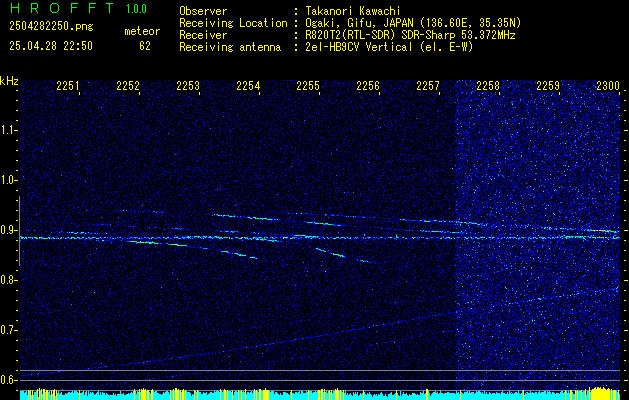Image resolution: width=629 pixels, height=400 pixels.
Task: Click the Receiving antenna label
Action: tap(230, 47)
